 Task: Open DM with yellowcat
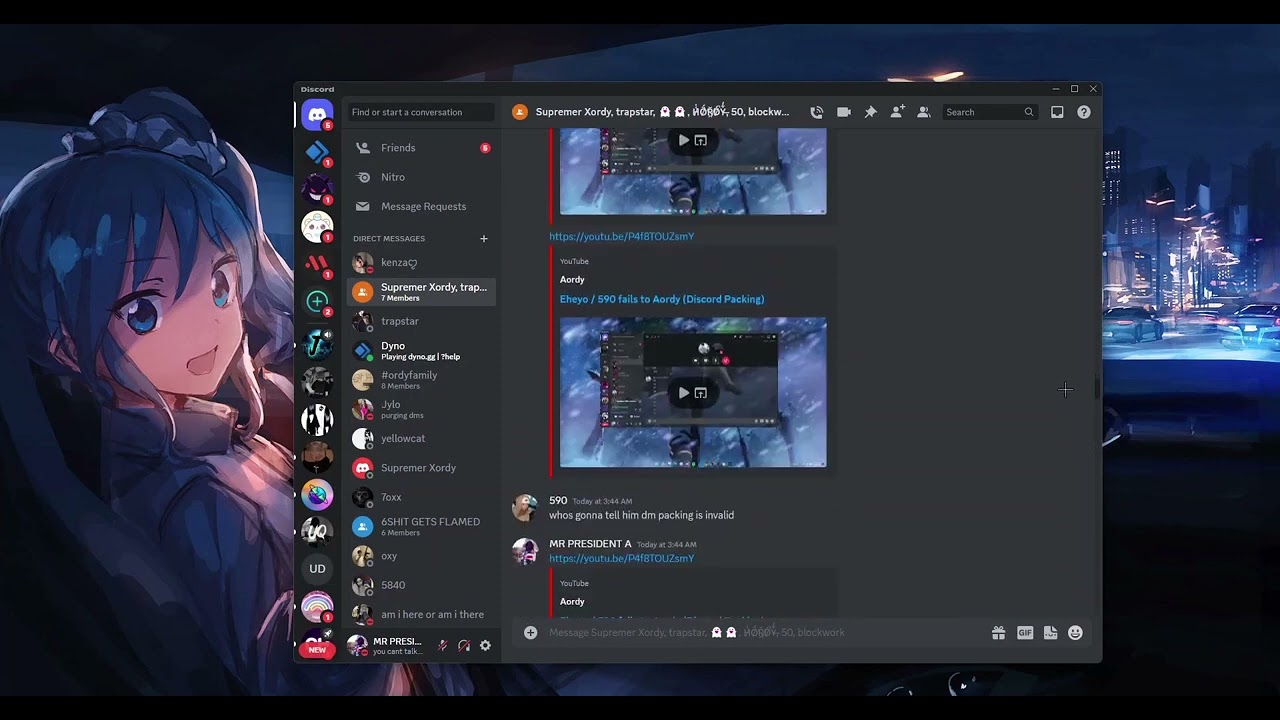click(421, 438)
